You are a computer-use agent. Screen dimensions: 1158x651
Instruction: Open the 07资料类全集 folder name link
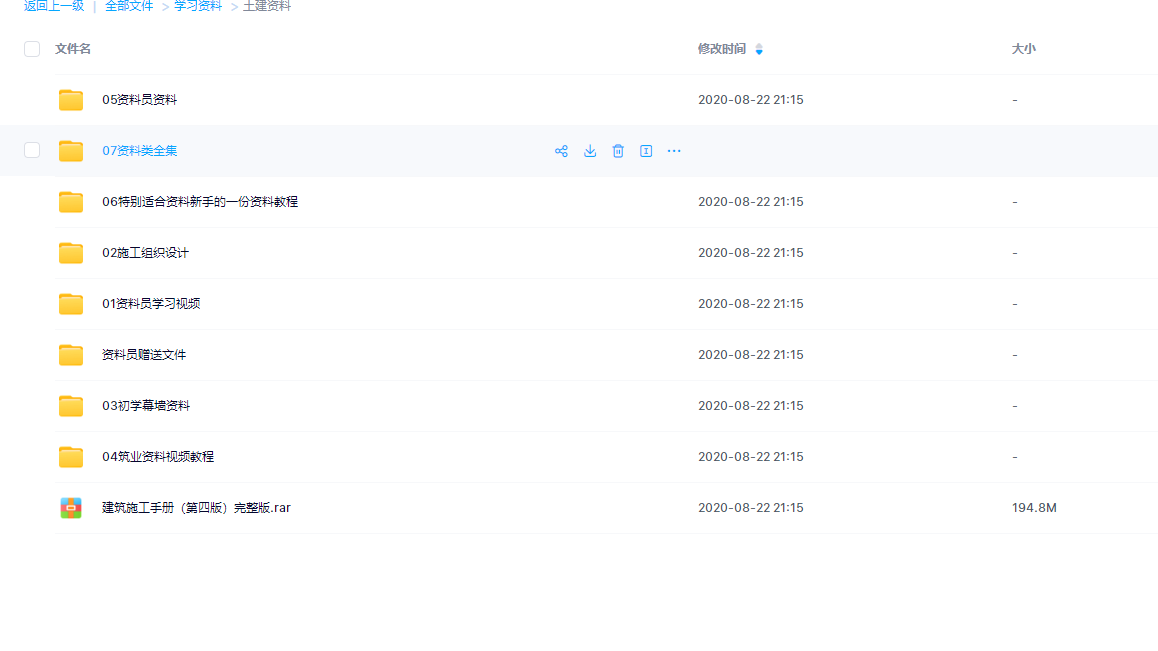tap(140, 151)
